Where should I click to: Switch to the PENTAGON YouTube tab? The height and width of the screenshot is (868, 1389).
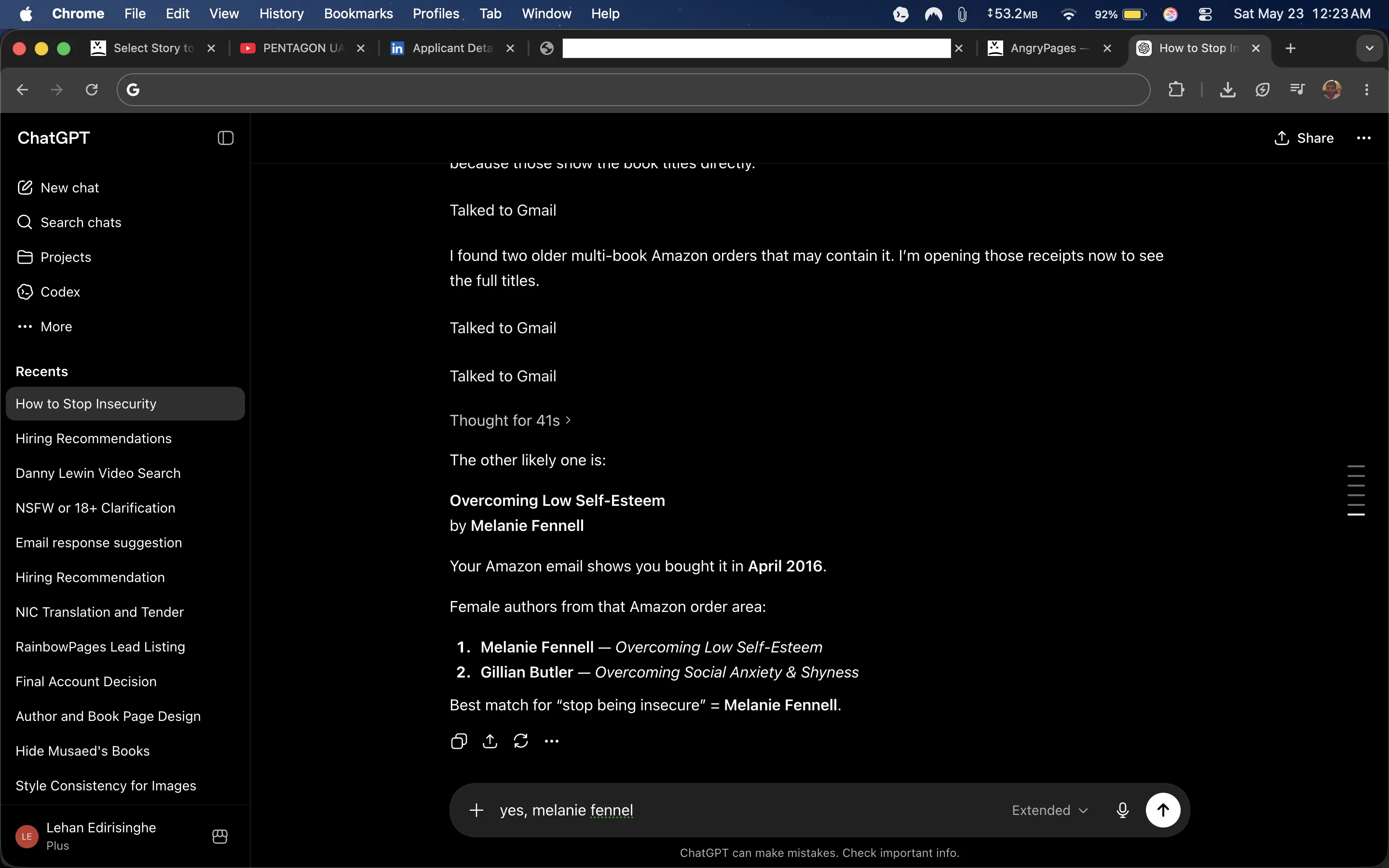303,48
